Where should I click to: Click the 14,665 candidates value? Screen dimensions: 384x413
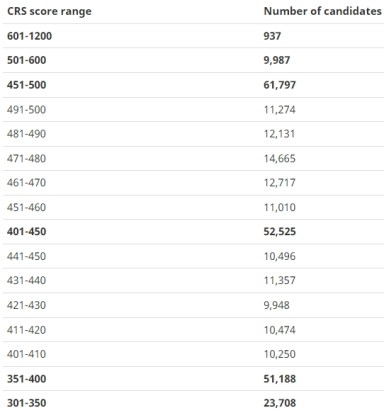[x=279, y=158]
